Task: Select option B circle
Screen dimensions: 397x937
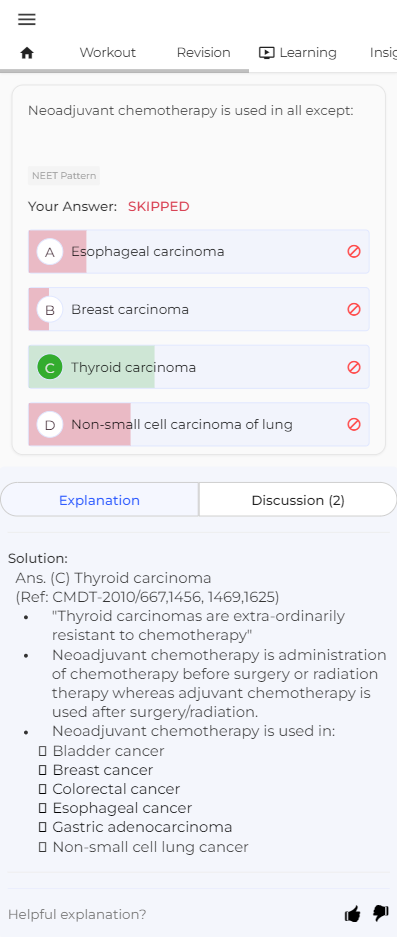Action: tap(50, 310)
